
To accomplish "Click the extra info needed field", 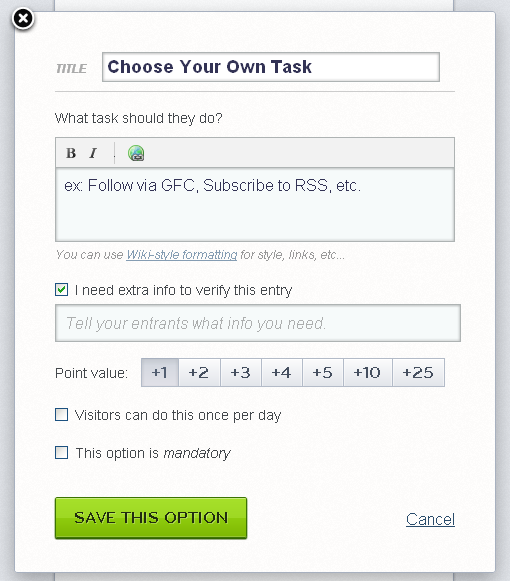I will pyautogui.click(x=258, y=323).
